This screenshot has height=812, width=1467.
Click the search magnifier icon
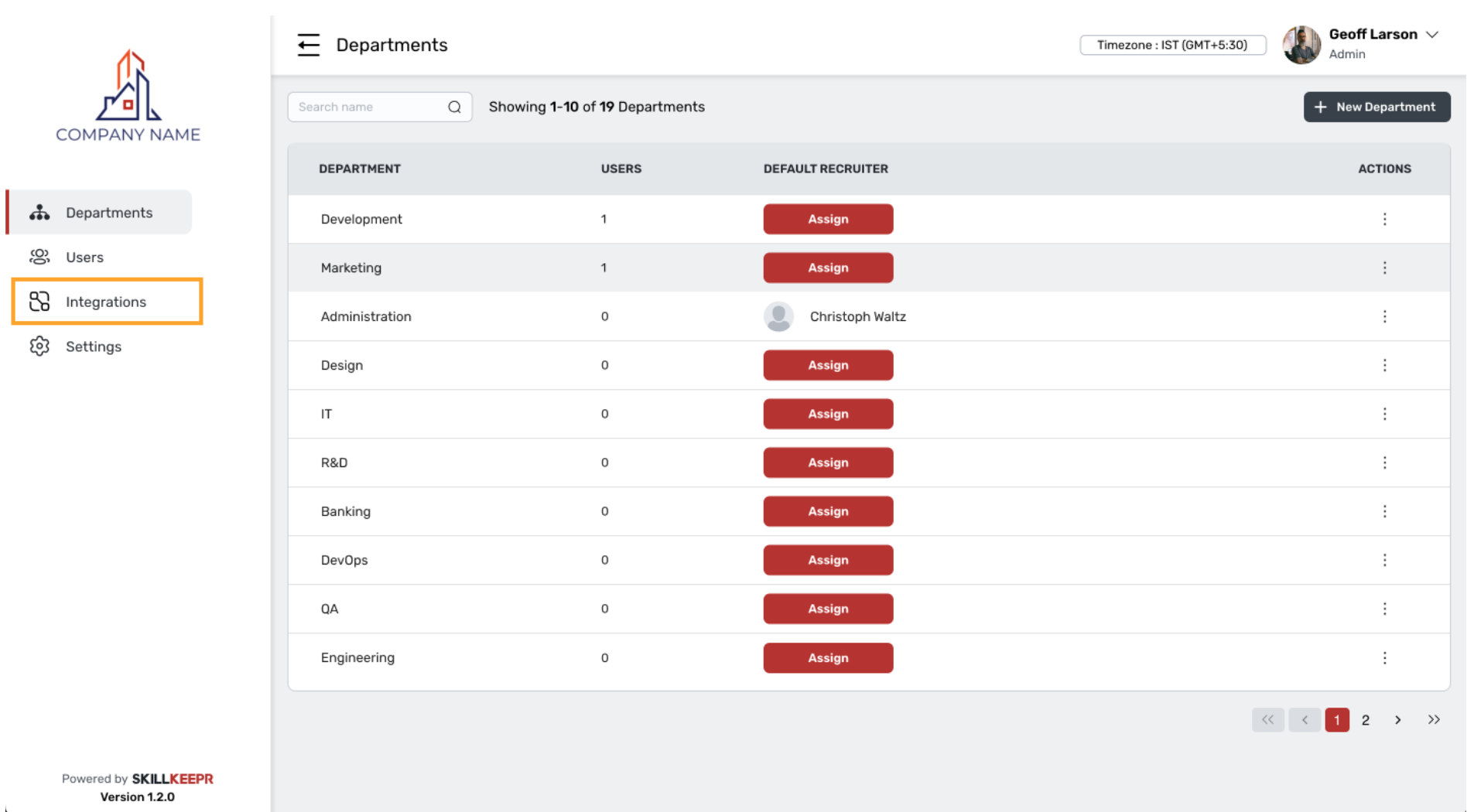click(454, 107)
